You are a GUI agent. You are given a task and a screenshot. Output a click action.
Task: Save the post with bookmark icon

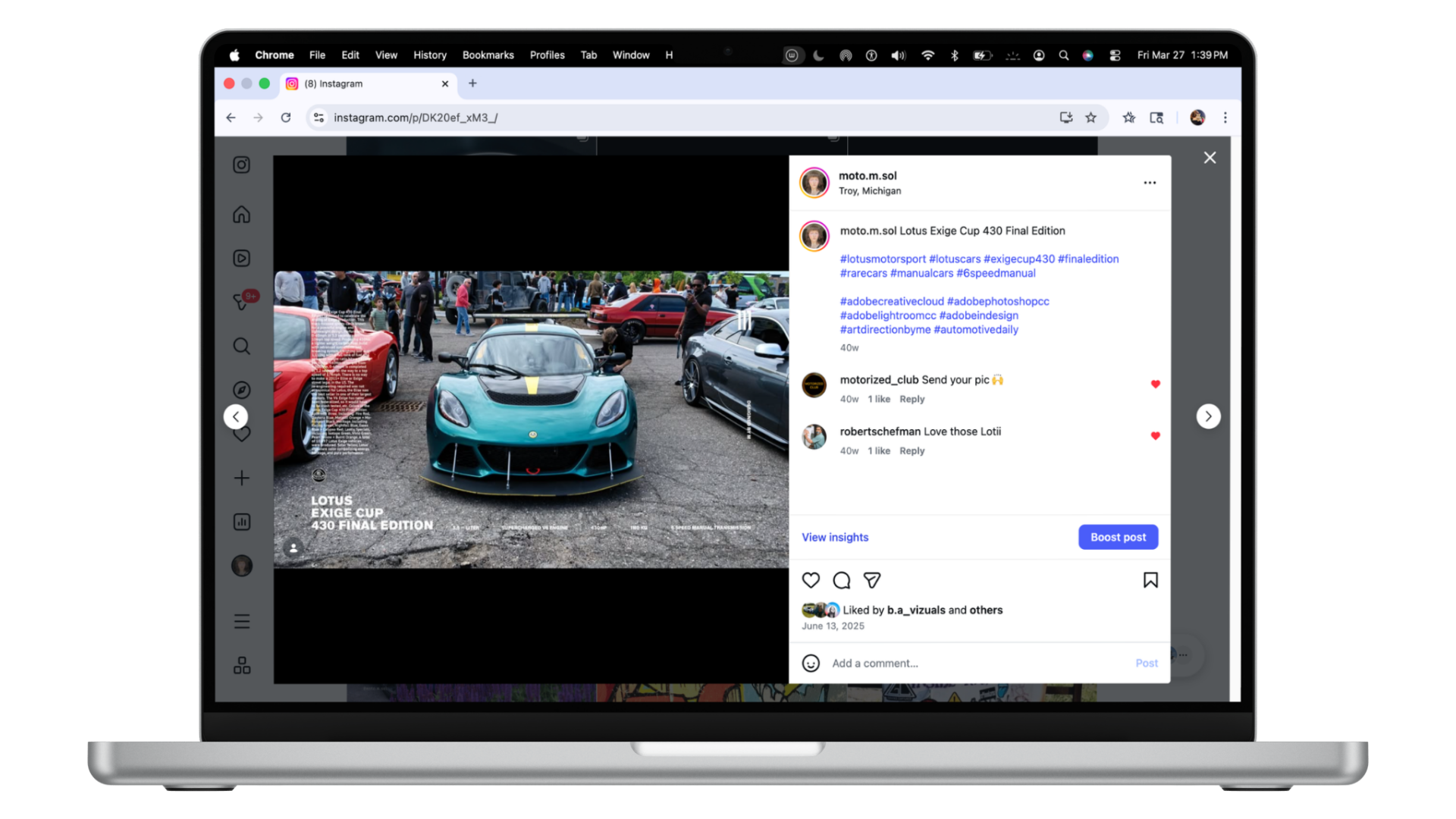pyautogui.click(x=1150, y=580)
